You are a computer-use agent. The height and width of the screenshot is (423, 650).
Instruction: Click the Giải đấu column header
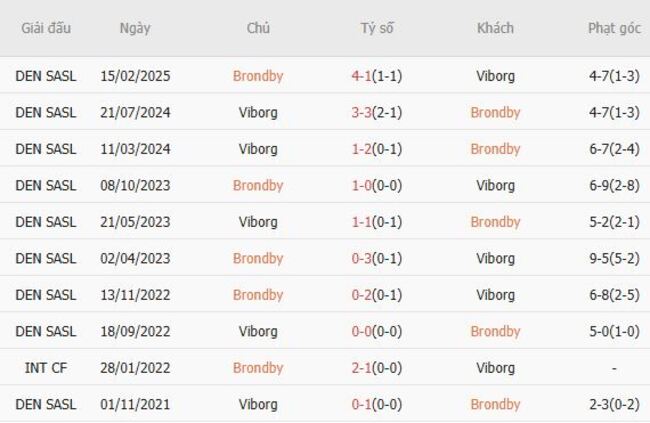coord(46,28)
